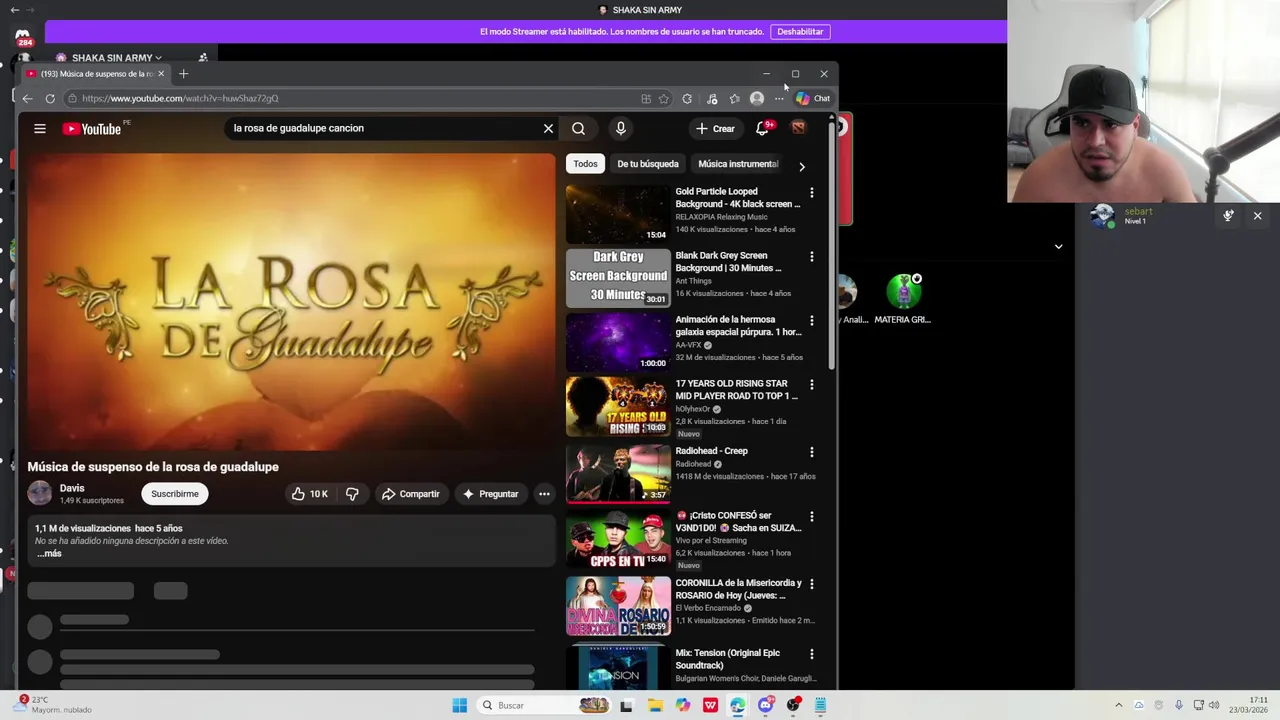Open browser extensions puzzle icon
Viewport: 1280px width, 720px height.
pyautogui.click(x=687, y=98)
